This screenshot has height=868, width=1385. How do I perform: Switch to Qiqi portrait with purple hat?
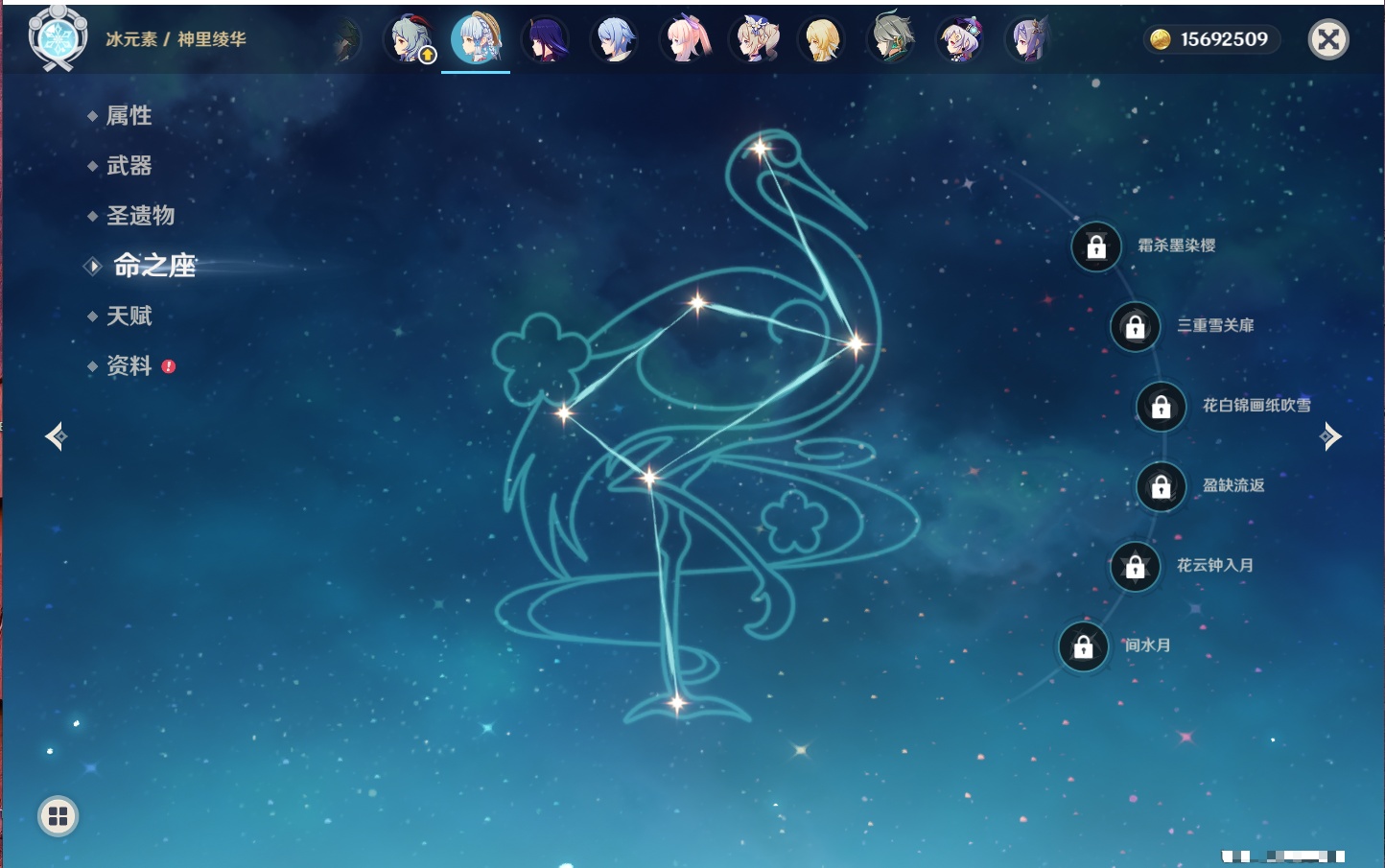point(959,39)
